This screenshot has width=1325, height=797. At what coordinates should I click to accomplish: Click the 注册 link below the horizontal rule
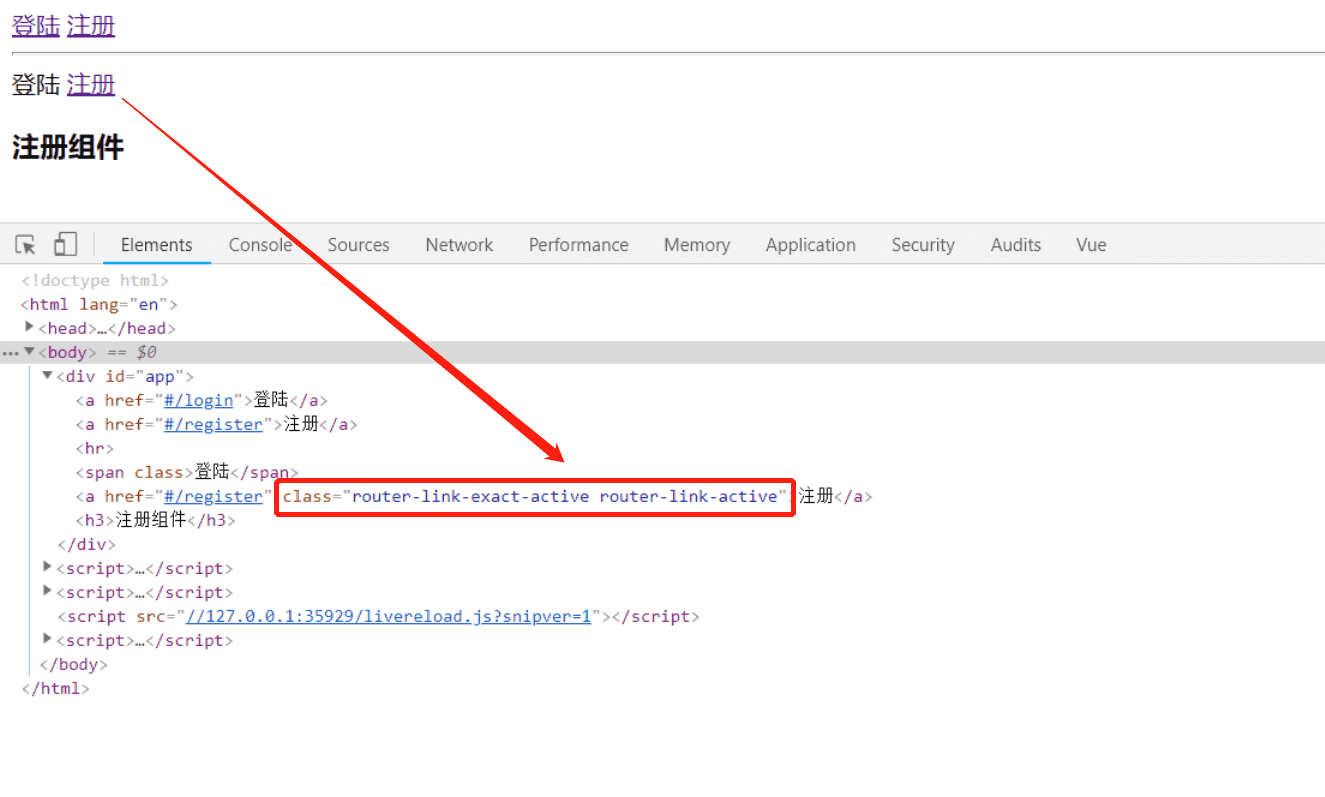[91, 85]
